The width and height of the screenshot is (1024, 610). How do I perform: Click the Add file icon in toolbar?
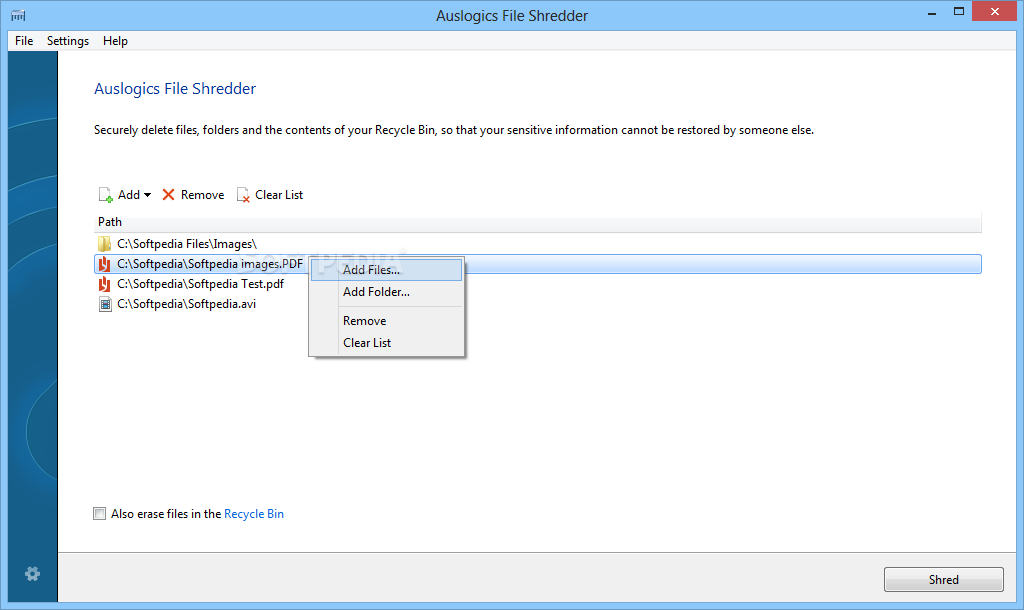105,195
